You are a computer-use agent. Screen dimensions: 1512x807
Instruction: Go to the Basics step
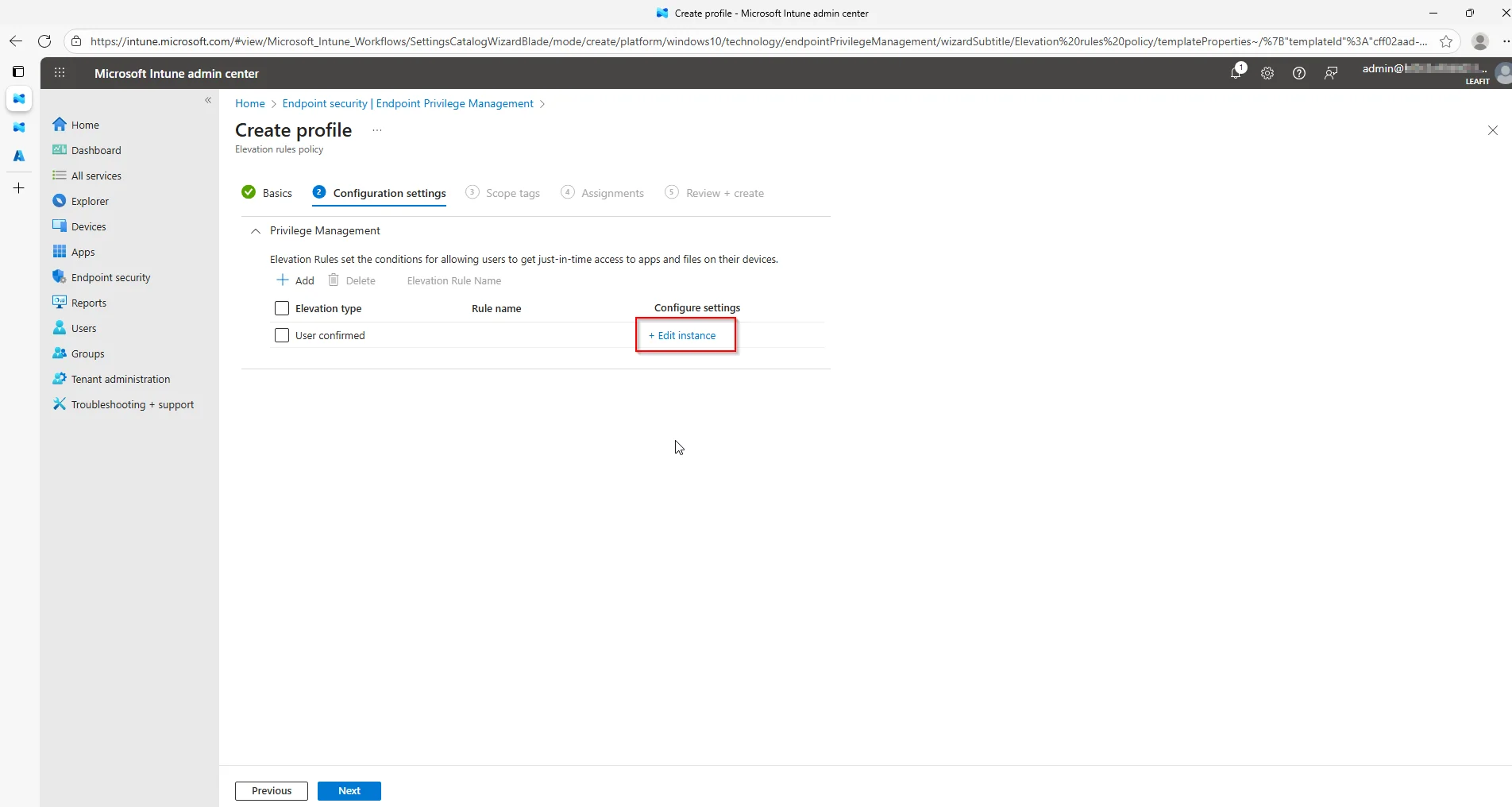point(267,193)
